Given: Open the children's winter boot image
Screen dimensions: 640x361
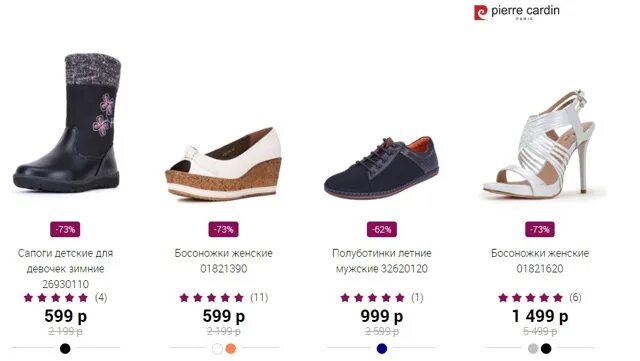Looking at the screenshot, I should [67, 123].
